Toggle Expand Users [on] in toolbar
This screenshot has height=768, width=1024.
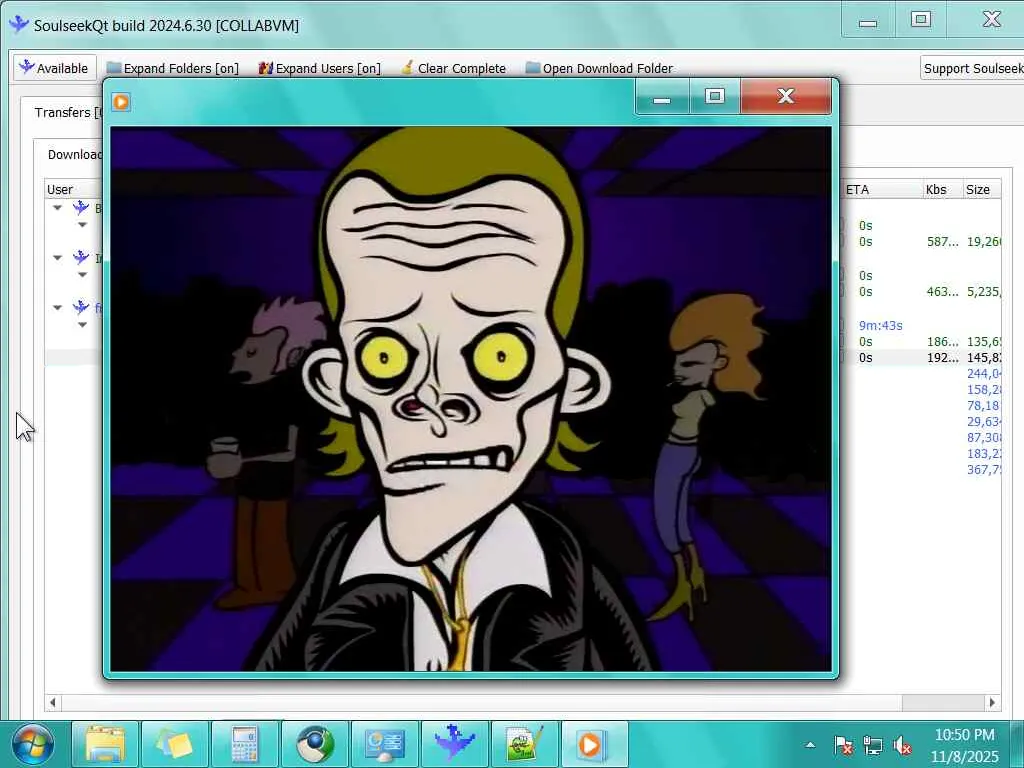click(x=319, y=68)
